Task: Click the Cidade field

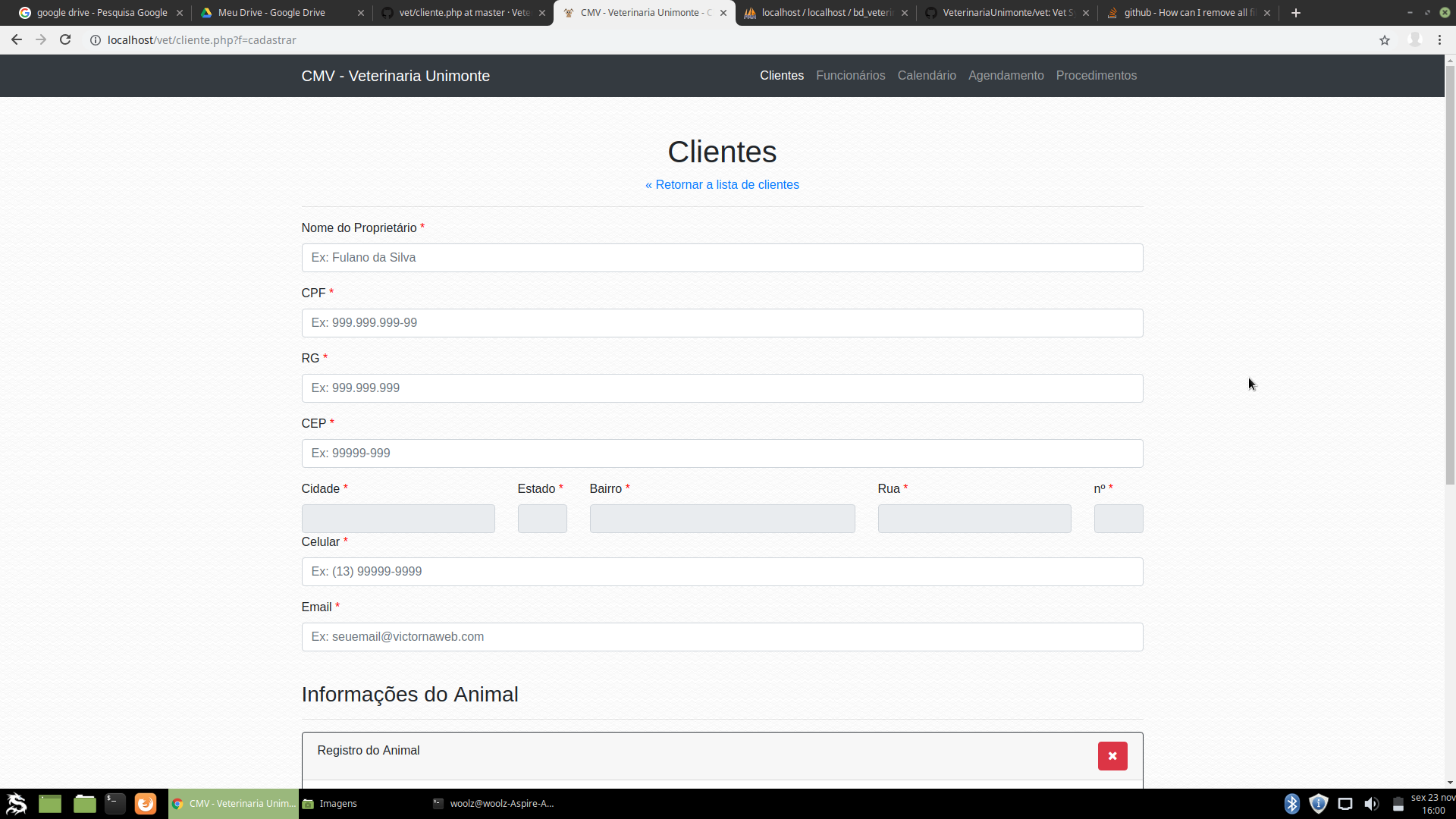Action: click(x=398, y=519)
